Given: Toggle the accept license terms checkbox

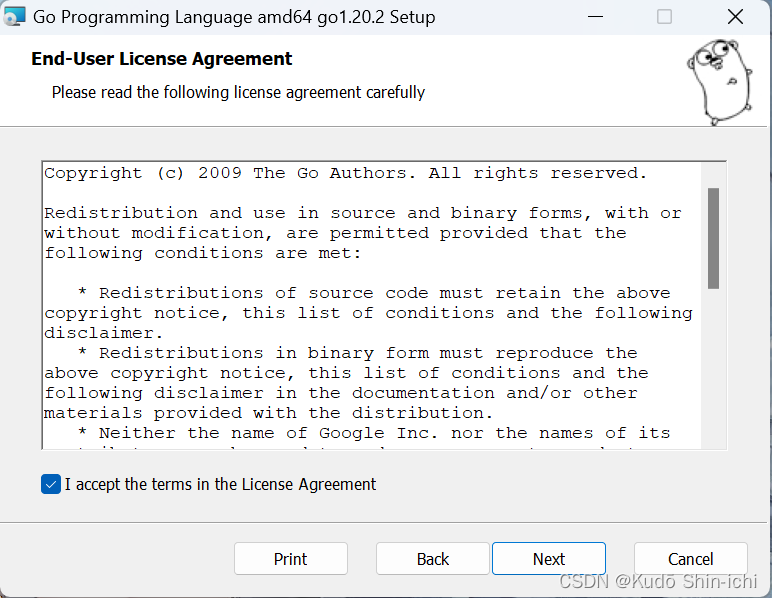Looking at the screenshot, I should tap(51, 484).
